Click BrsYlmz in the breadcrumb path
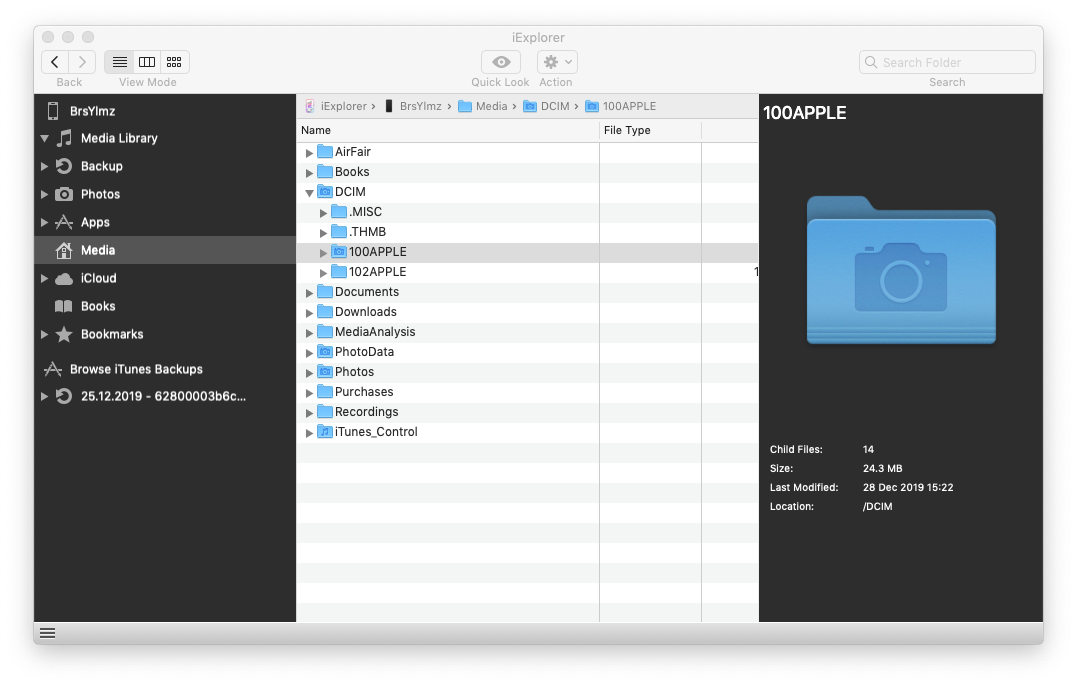This screenshot has height=686, width=1077. coord(420,106)
